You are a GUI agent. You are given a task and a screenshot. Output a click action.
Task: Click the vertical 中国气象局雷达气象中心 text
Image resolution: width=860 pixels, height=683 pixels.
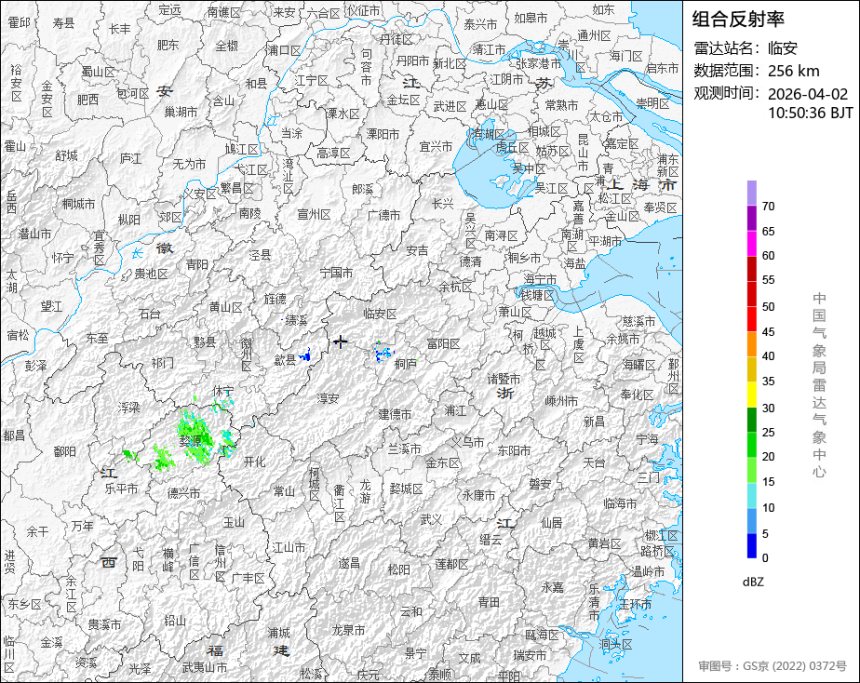point(819,385)
